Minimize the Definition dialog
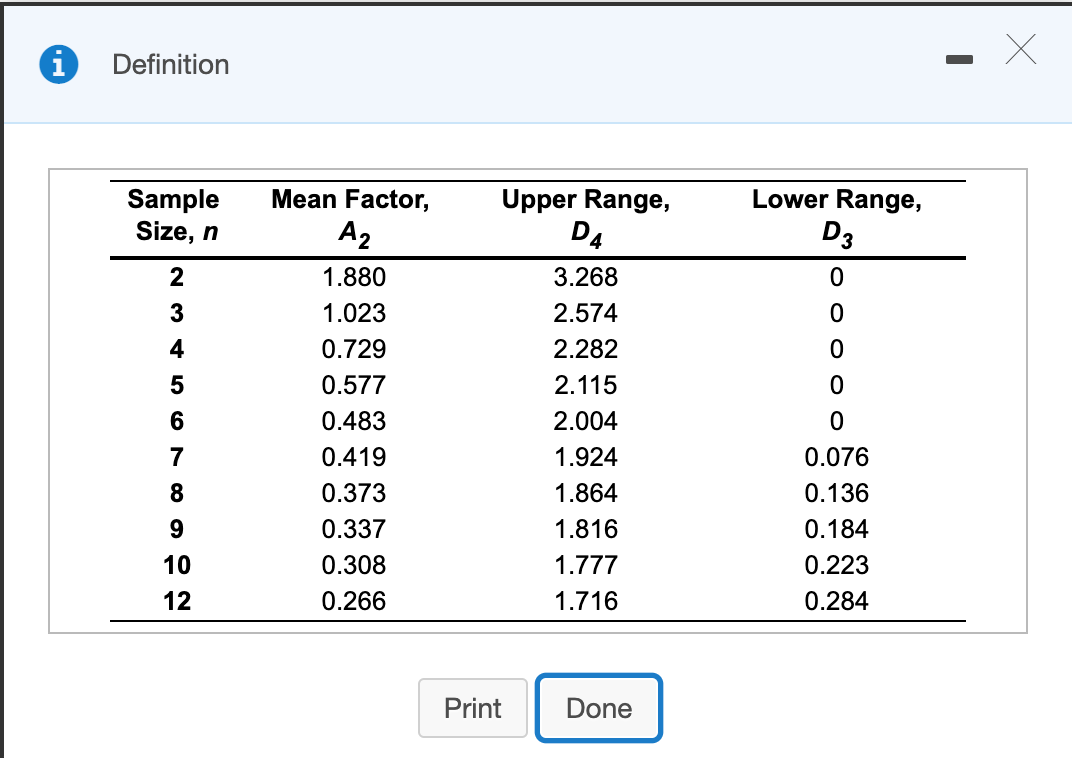The height and width of the screenshot is (758, 1072). tap(959, 59)
